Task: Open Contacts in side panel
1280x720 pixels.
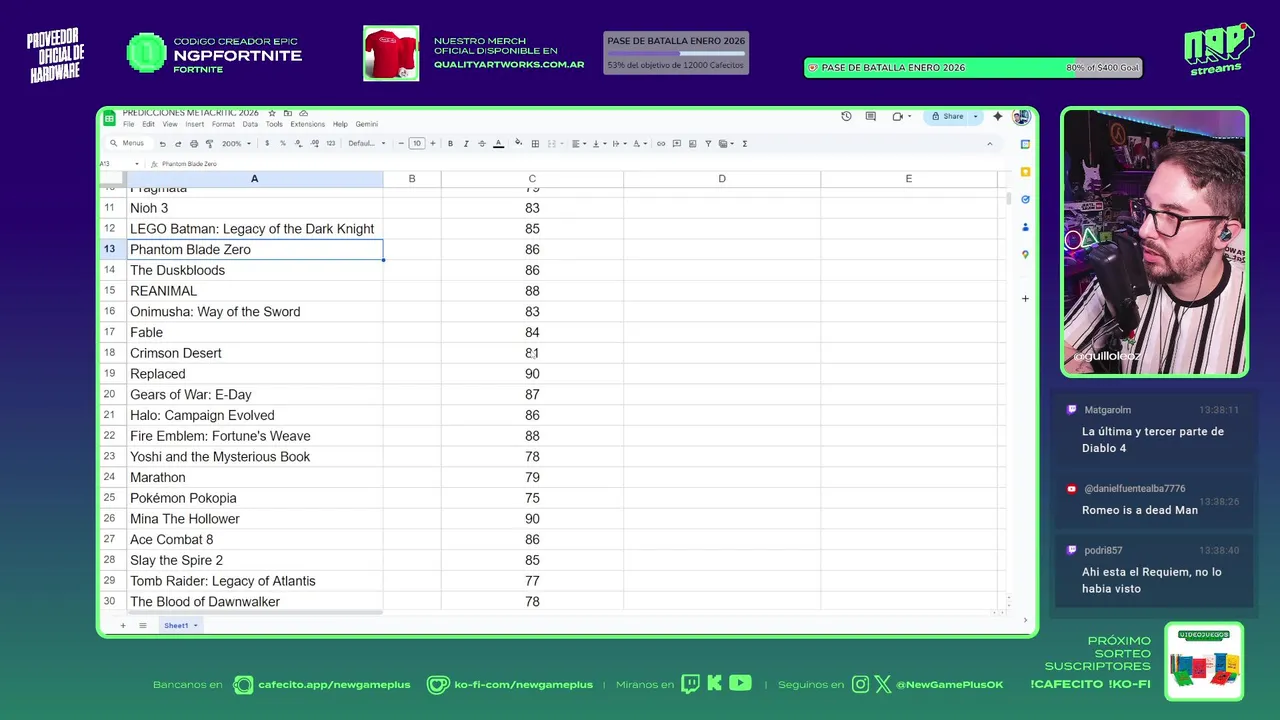Action: 1025,227
